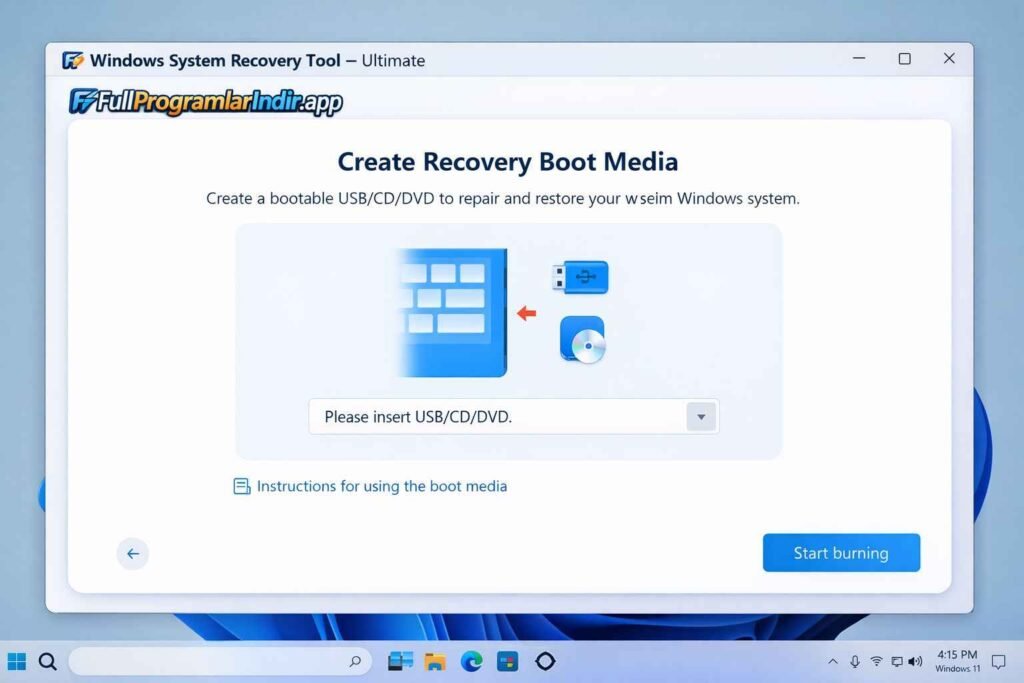
Task: Launch Microsoft Edge from the taskbar
Action: [x=471, y=661]
